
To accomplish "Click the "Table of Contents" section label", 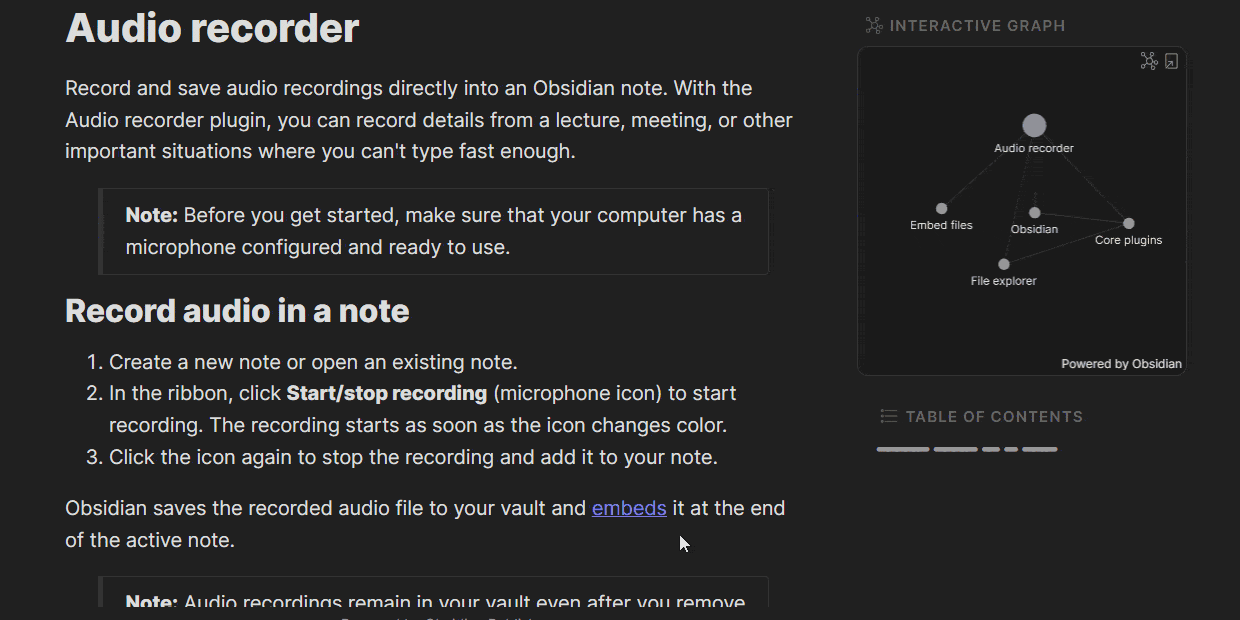I will pyautogui.click(x=994, y=416).
